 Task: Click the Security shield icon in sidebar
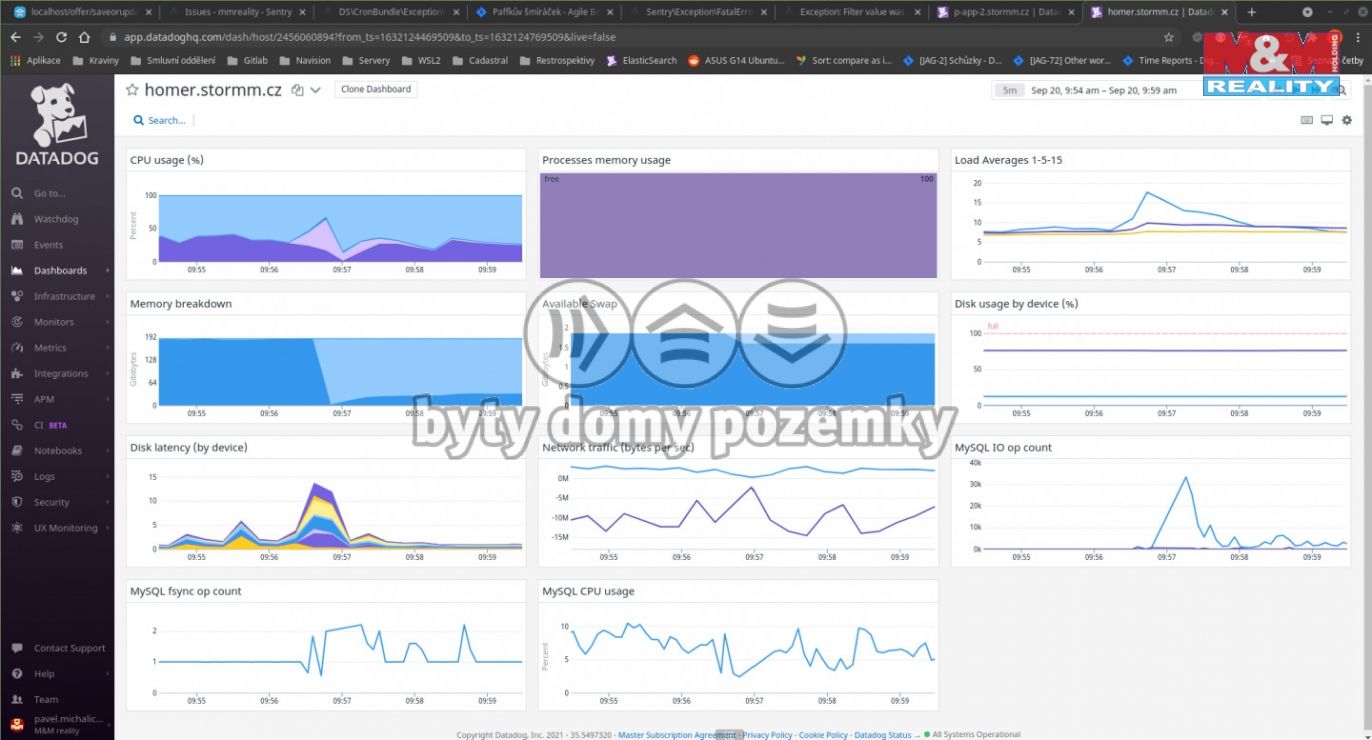(16, 502)
